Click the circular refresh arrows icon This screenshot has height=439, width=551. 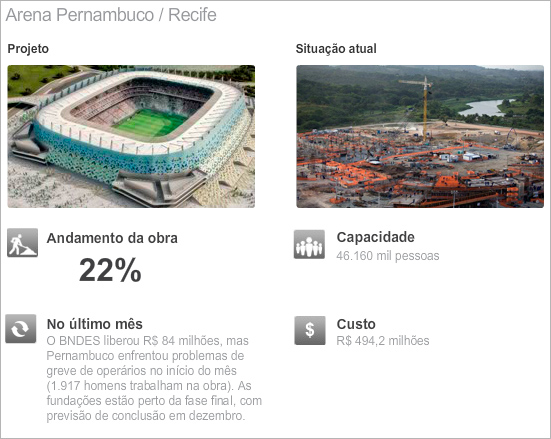(21, 329)
